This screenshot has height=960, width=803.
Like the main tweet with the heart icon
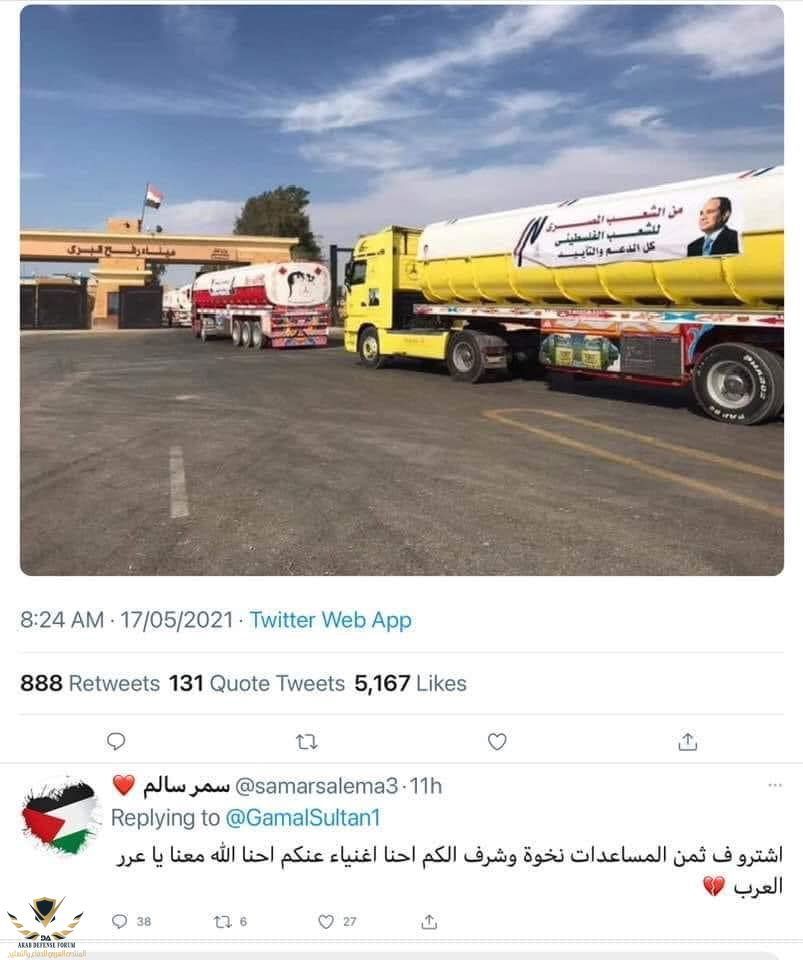click(497, 741)
